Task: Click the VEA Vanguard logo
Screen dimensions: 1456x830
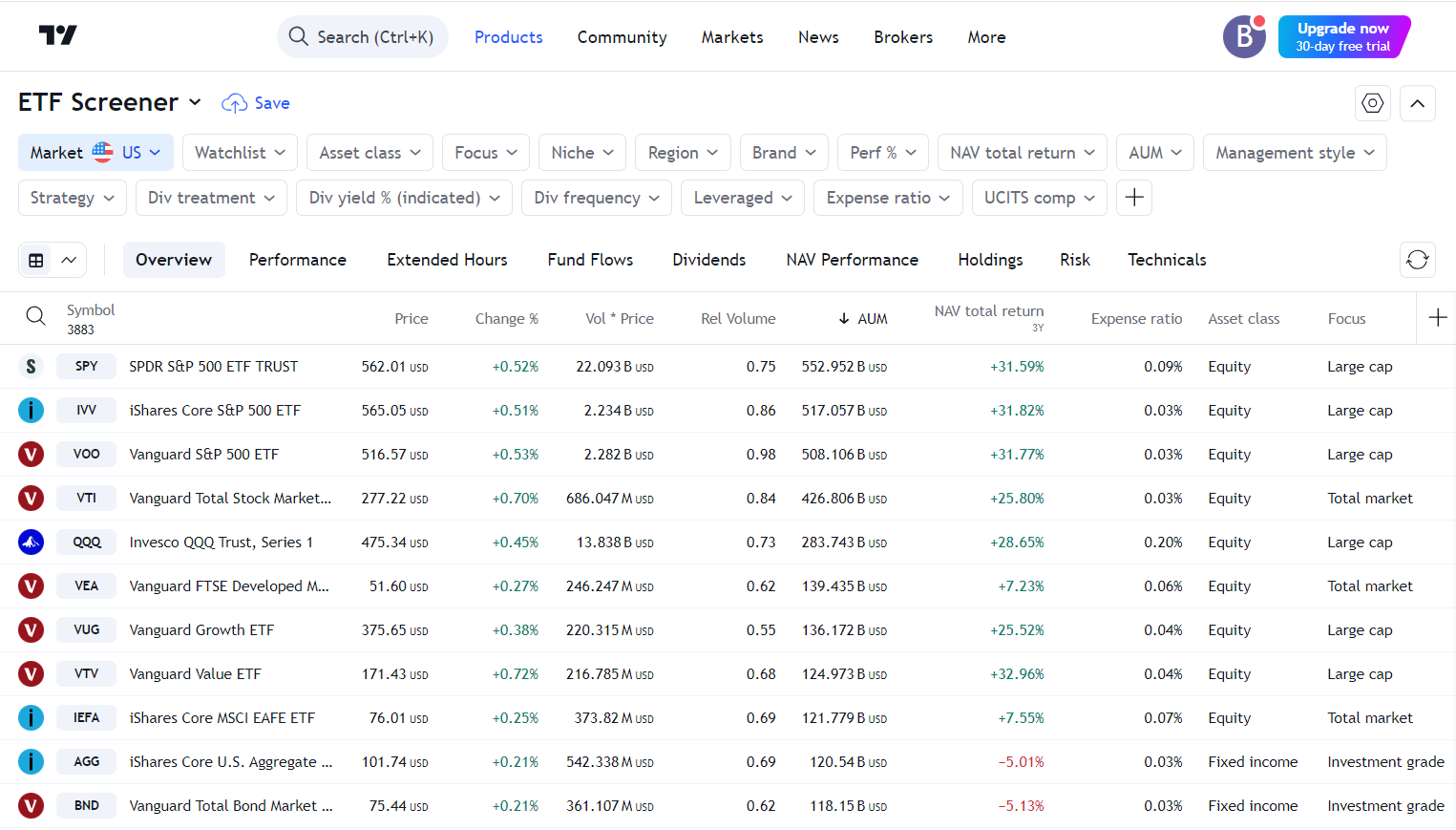Action: (x=31, y=586)
